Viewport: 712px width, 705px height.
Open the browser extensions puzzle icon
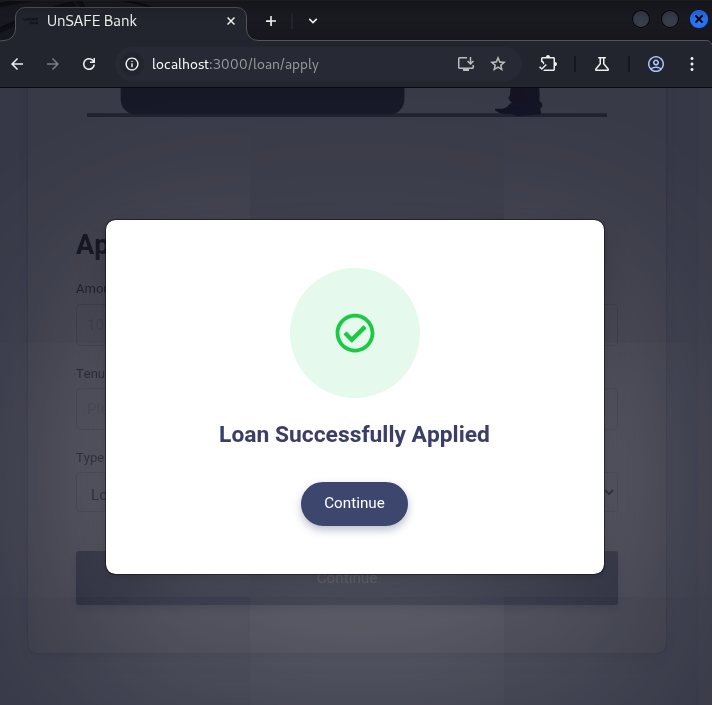coord(548,64)
